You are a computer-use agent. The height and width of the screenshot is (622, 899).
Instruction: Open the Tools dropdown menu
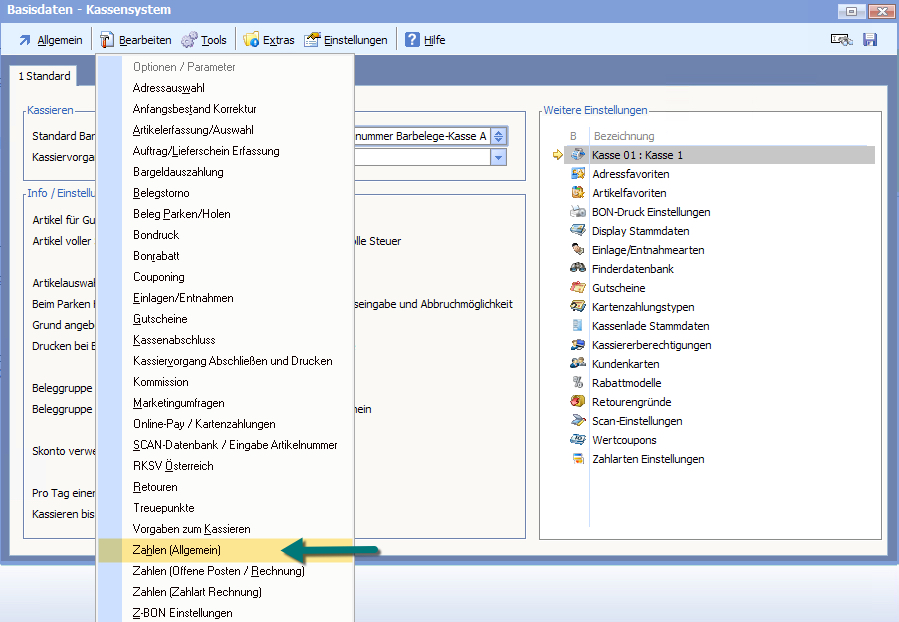(204, 40)
